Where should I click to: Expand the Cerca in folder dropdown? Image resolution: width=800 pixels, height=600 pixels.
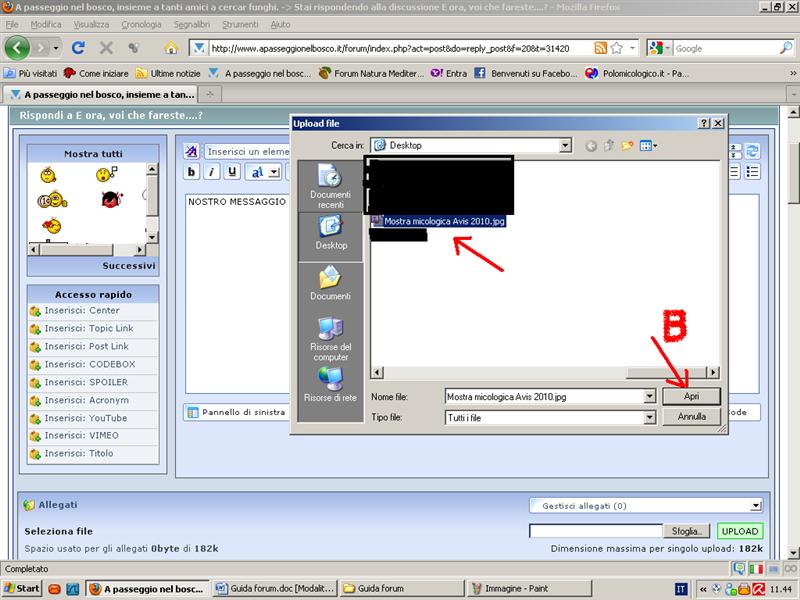tap(565, 145)
